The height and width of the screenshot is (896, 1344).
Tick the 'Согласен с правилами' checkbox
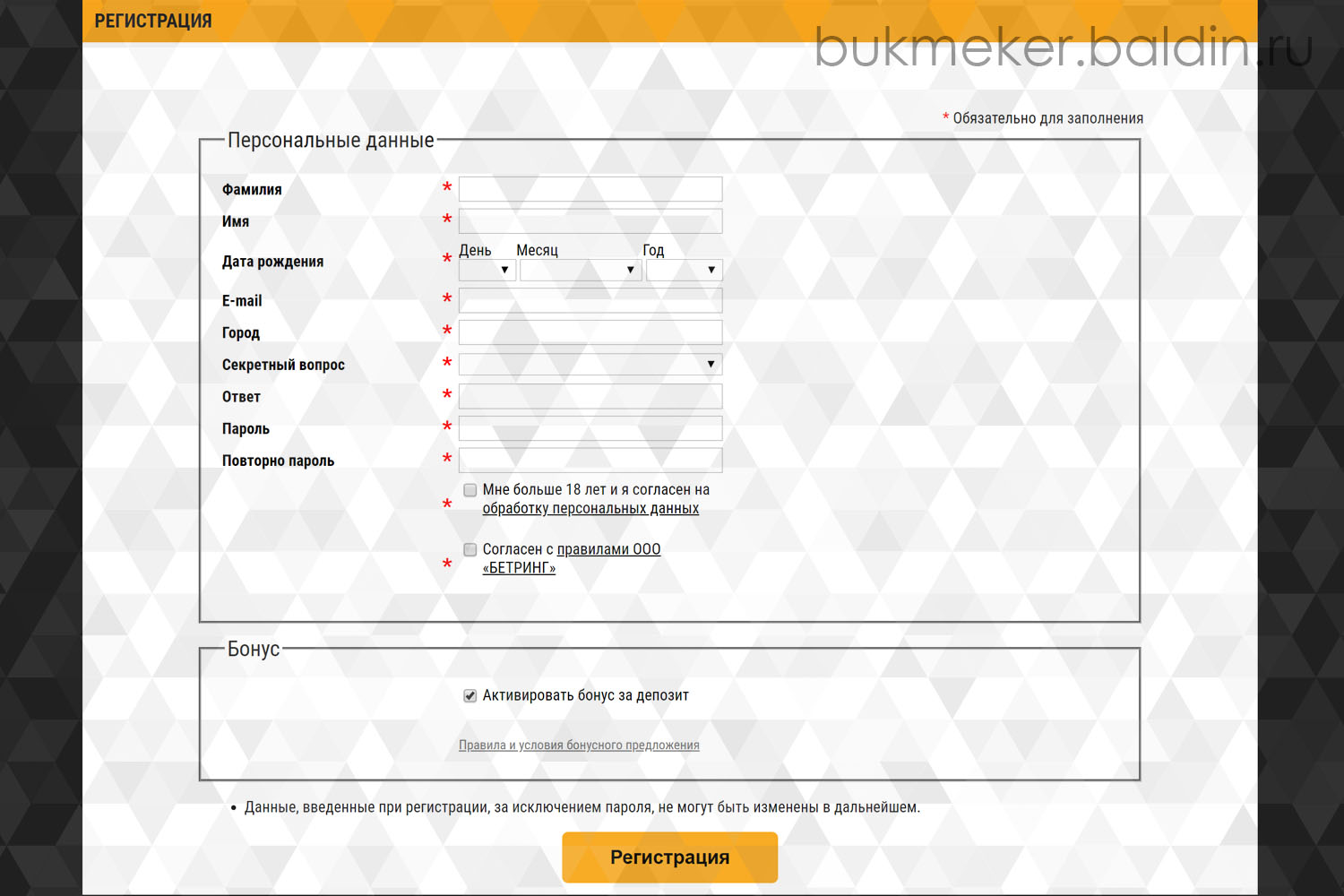point(470,549)
